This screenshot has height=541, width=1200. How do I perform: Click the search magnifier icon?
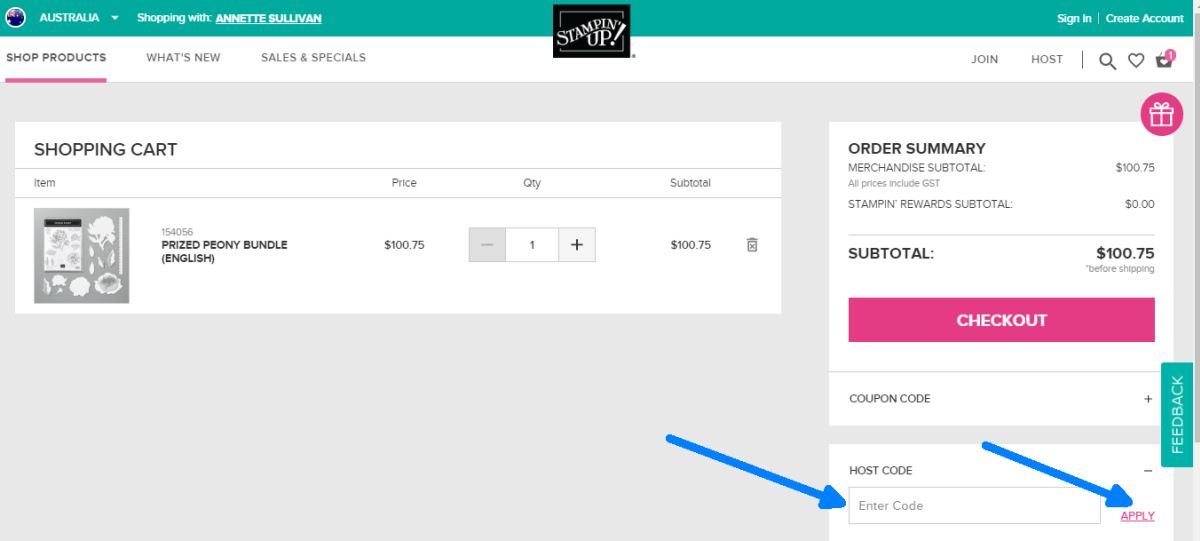1107,61
